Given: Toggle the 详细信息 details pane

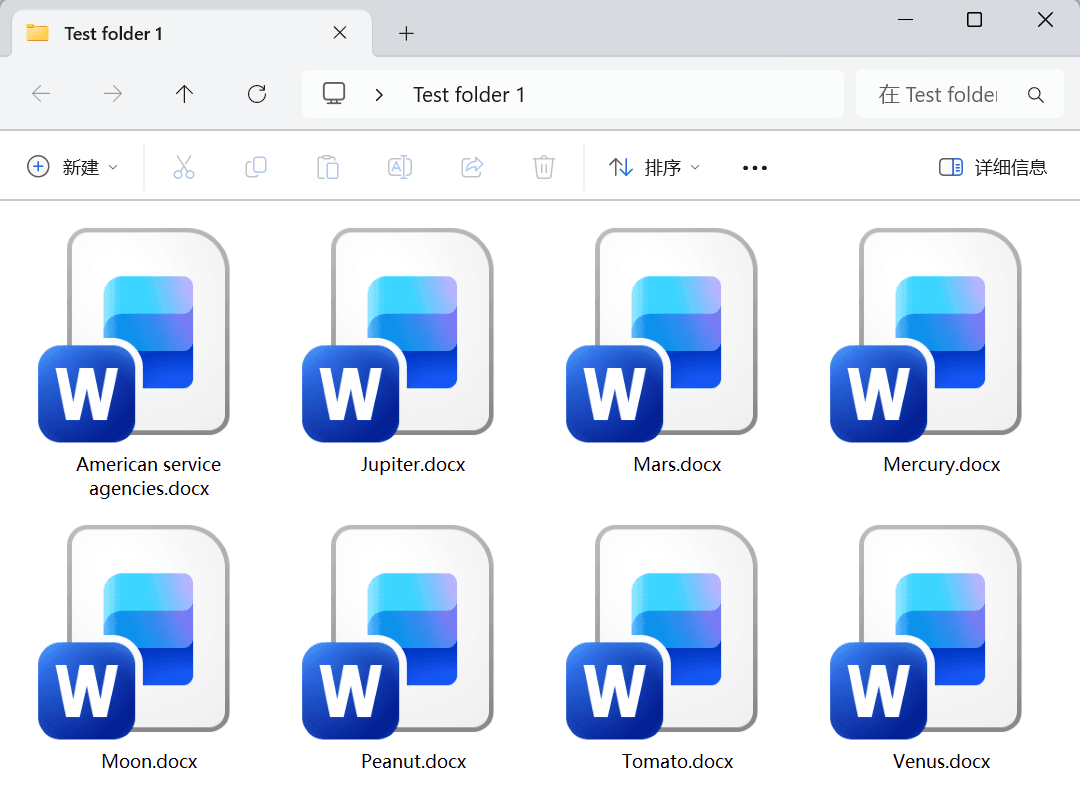Looking at the screenshot, I should [991, 167].
